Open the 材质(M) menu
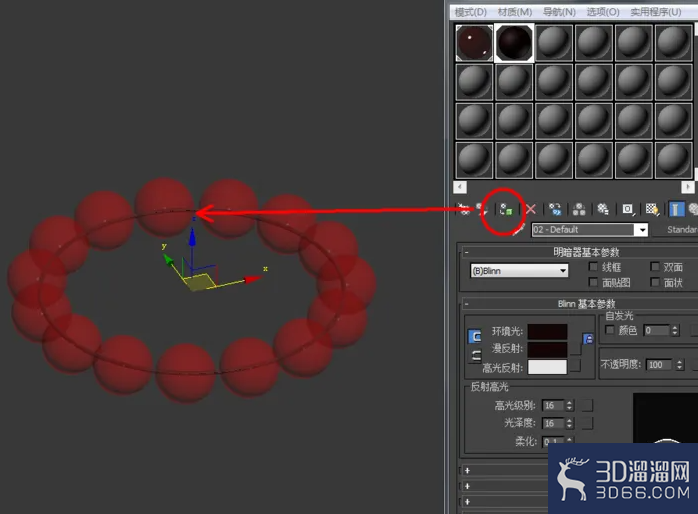698x514 pixels. click(x=515, y=12)
